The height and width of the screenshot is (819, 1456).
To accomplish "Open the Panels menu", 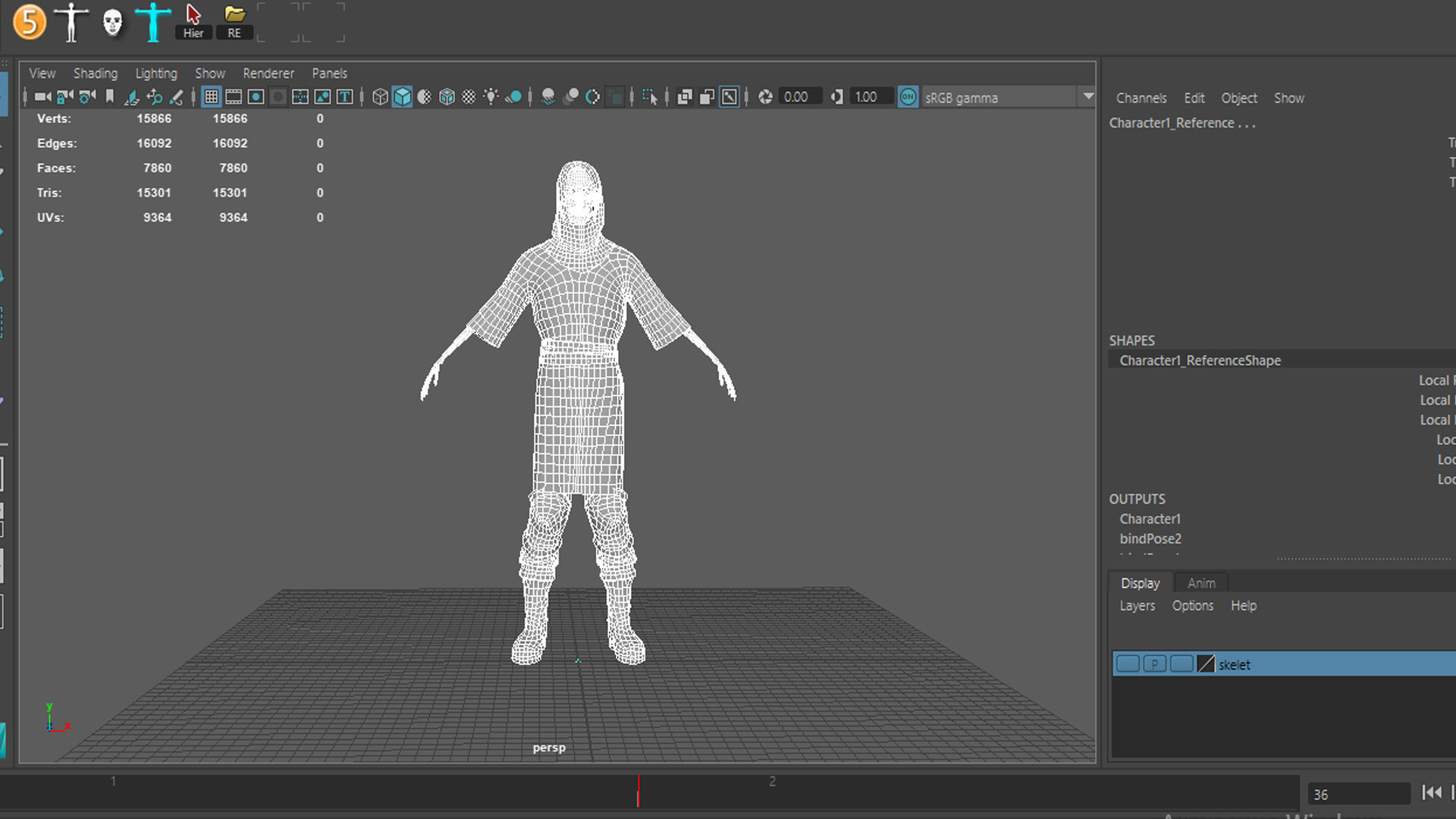I will [x=330, y=74].
